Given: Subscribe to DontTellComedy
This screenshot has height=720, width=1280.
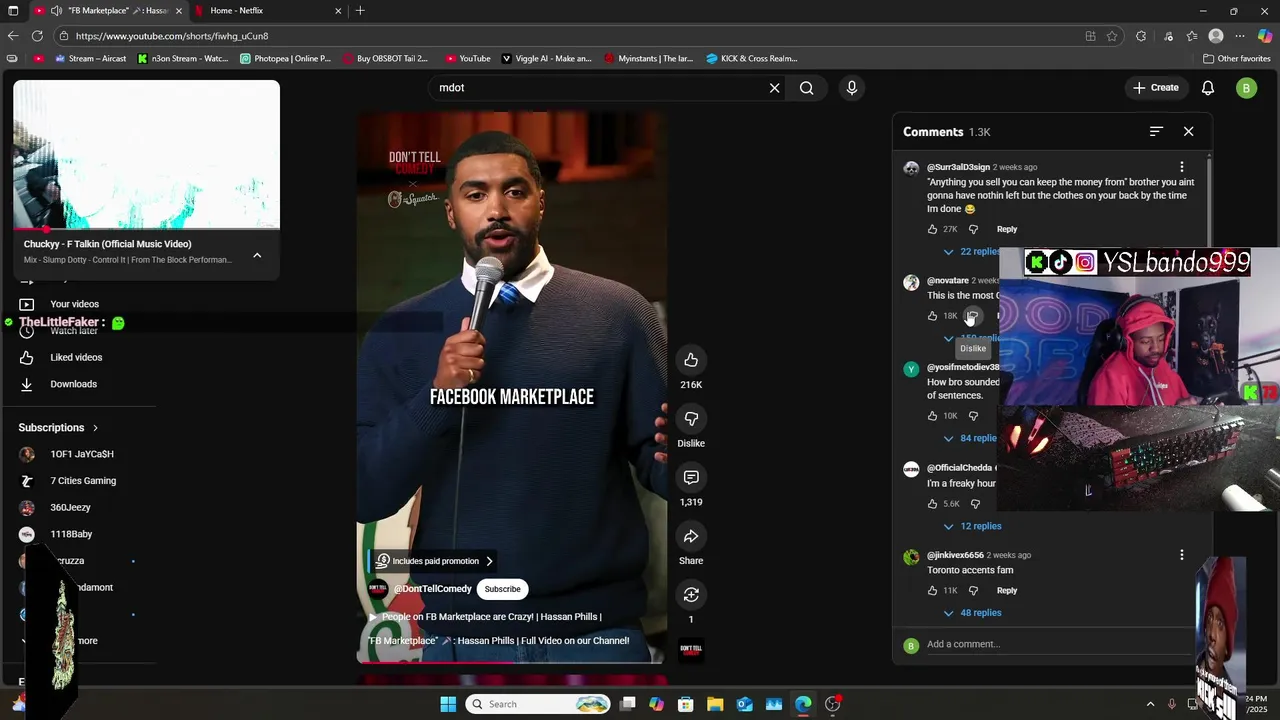Looking at the screenshot, I should 502,589.
